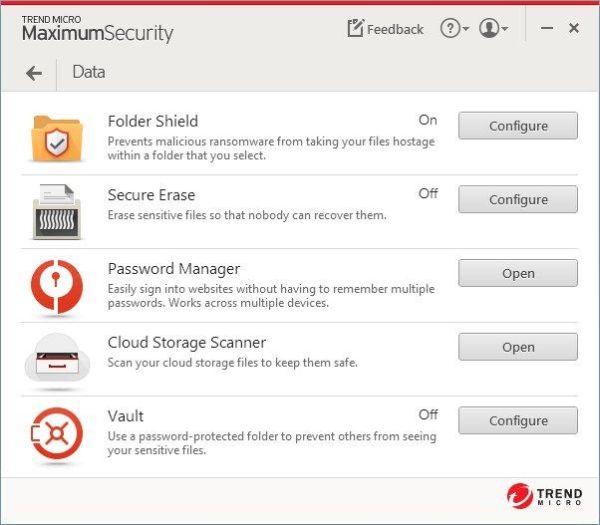Click the Feedback pencil icon

pos(355,28)
